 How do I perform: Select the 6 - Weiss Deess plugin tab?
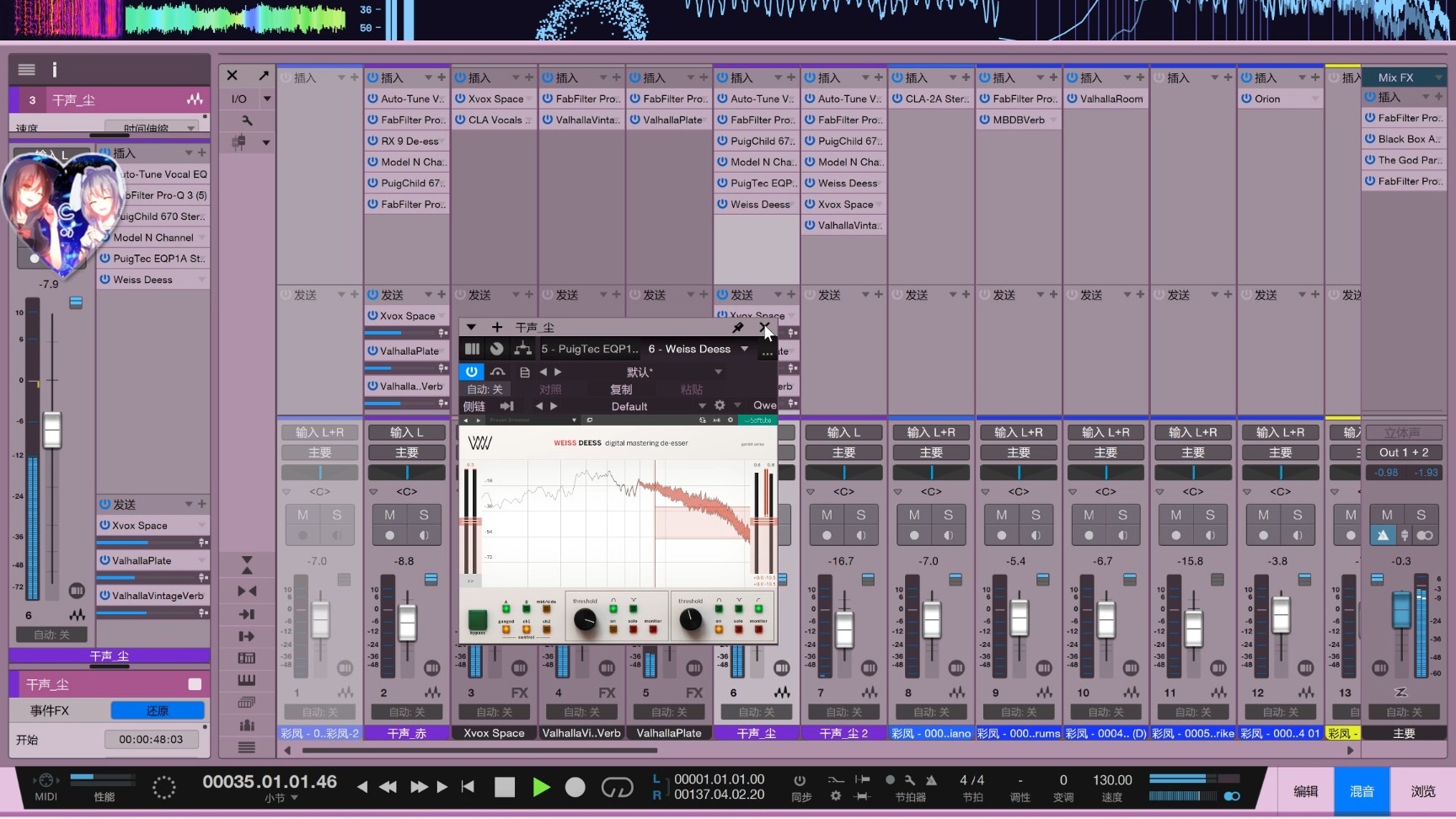coord(689,349)
